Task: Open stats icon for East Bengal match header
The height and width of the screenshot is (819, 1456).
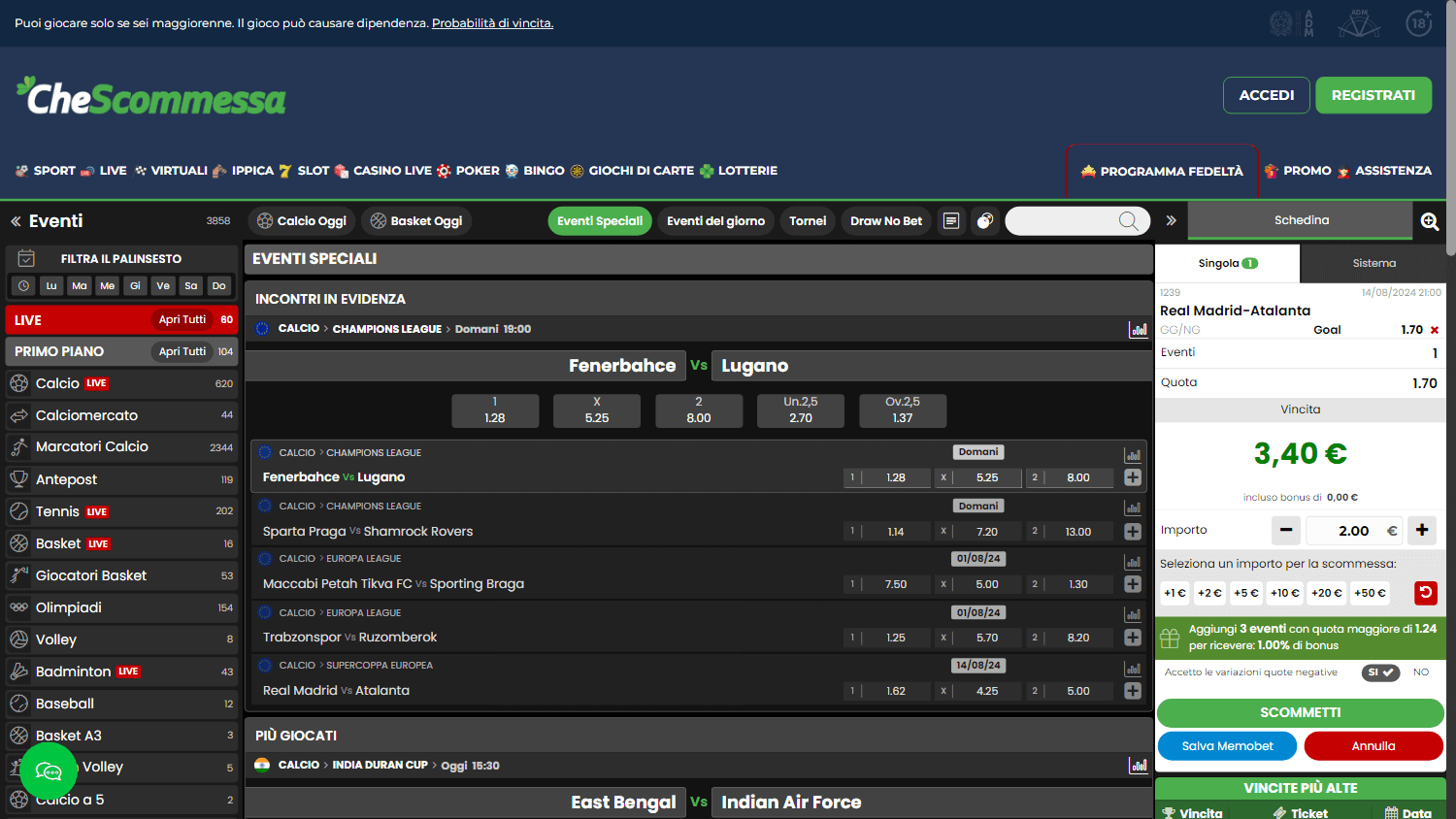Action: [x=1138, y=766]
